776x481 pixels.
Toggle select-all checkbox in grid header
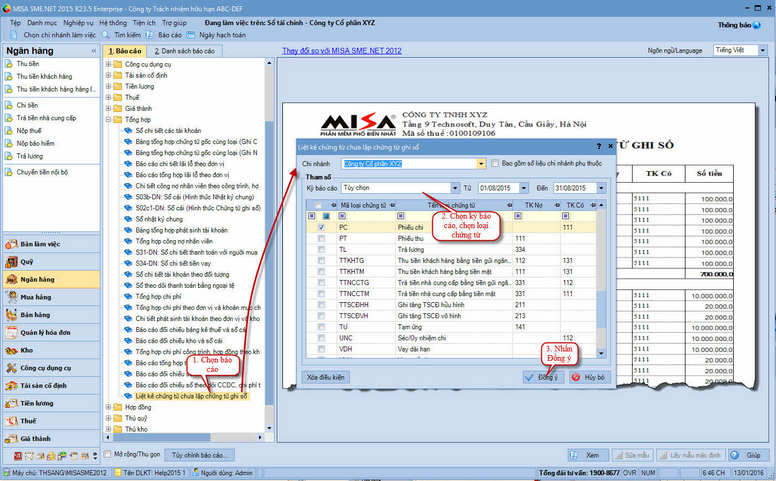(x=318, y=205)
